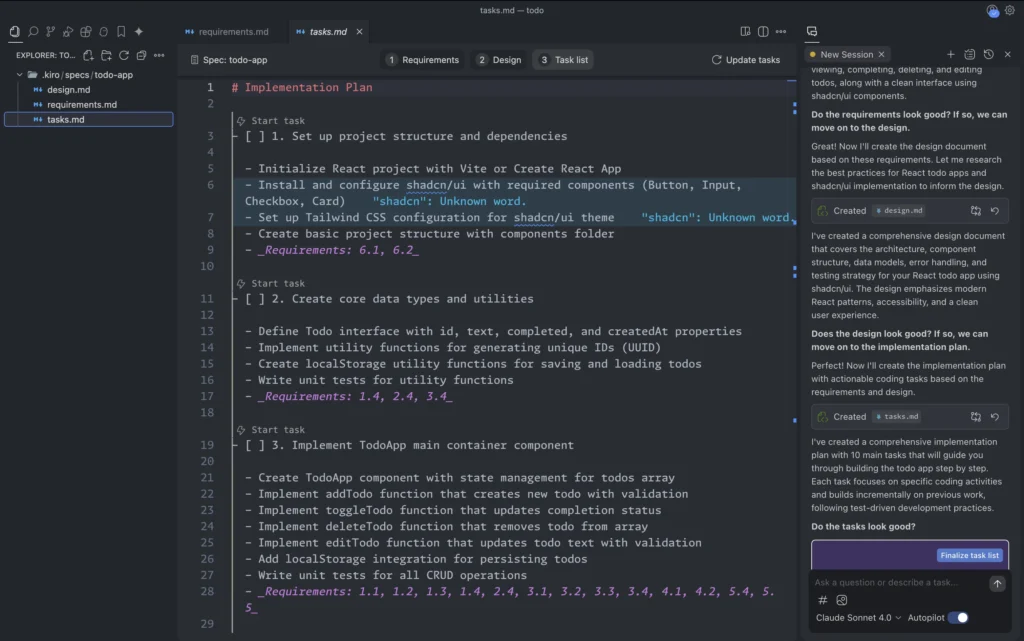Screen dimensions: 1024x641
Task: Close the chat panel with X
Action: [1007, 54]
